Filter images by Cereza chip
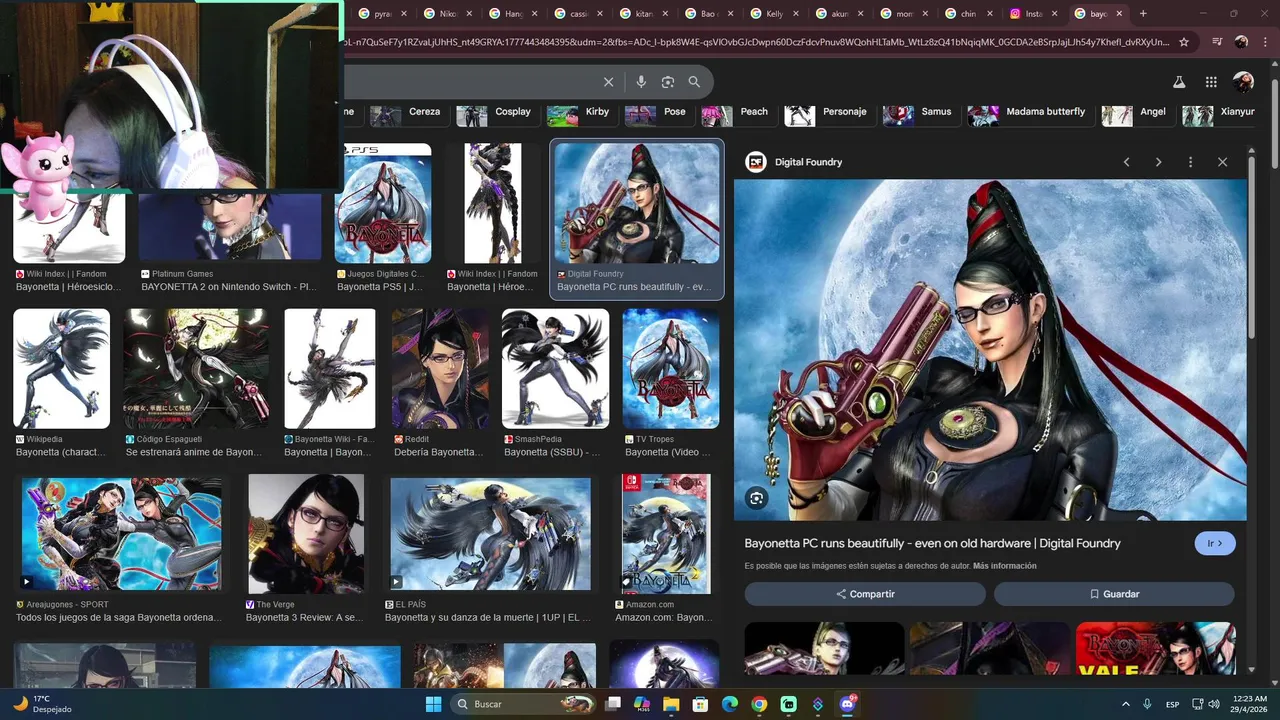1280x720 pixels. click(407, 112)
